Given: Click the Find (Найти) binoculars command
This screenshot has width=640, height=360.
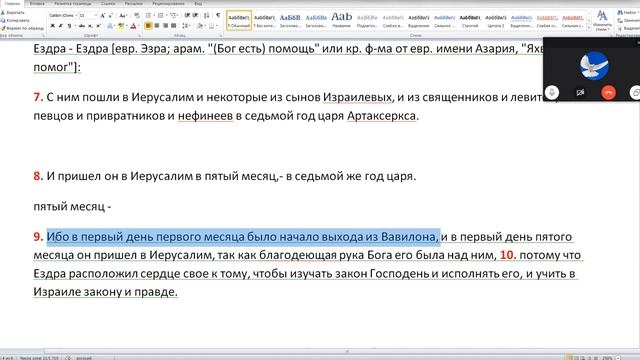Looking at the screenshot, I should (x=628, y=13).
